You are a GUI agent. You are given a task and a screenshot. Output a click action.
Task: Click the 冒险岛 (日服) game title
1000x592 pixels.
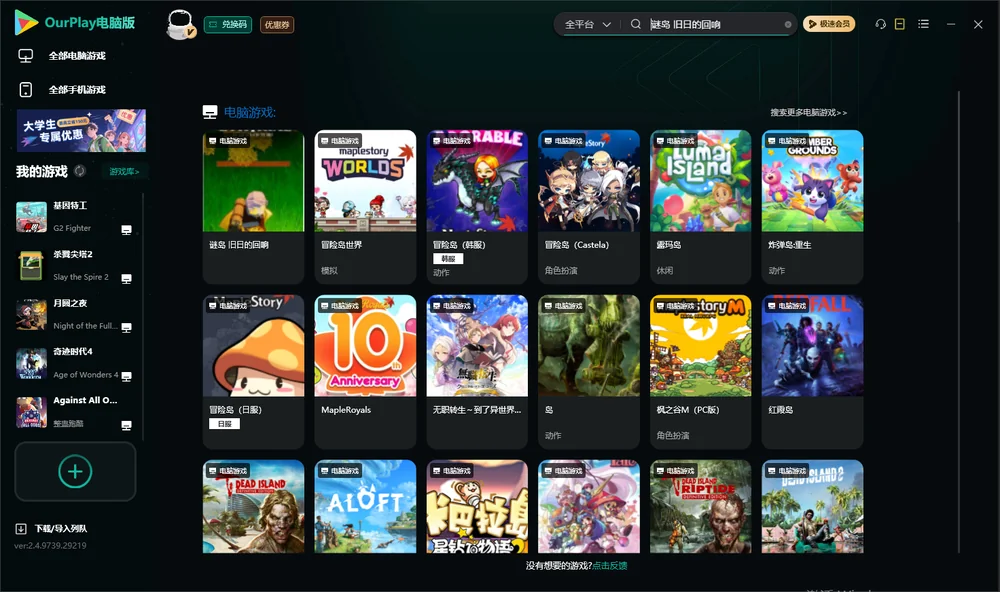[x=235, y=410]
